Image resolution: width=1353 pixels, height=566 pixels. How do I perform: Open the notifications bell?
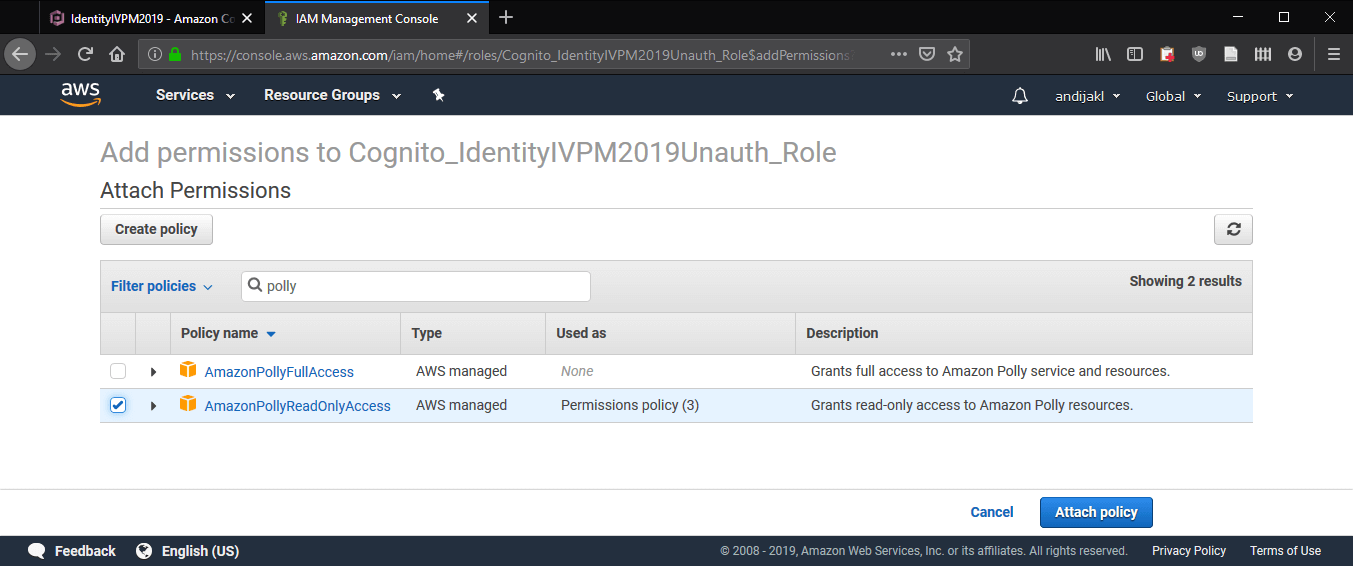click(1020, 96)
